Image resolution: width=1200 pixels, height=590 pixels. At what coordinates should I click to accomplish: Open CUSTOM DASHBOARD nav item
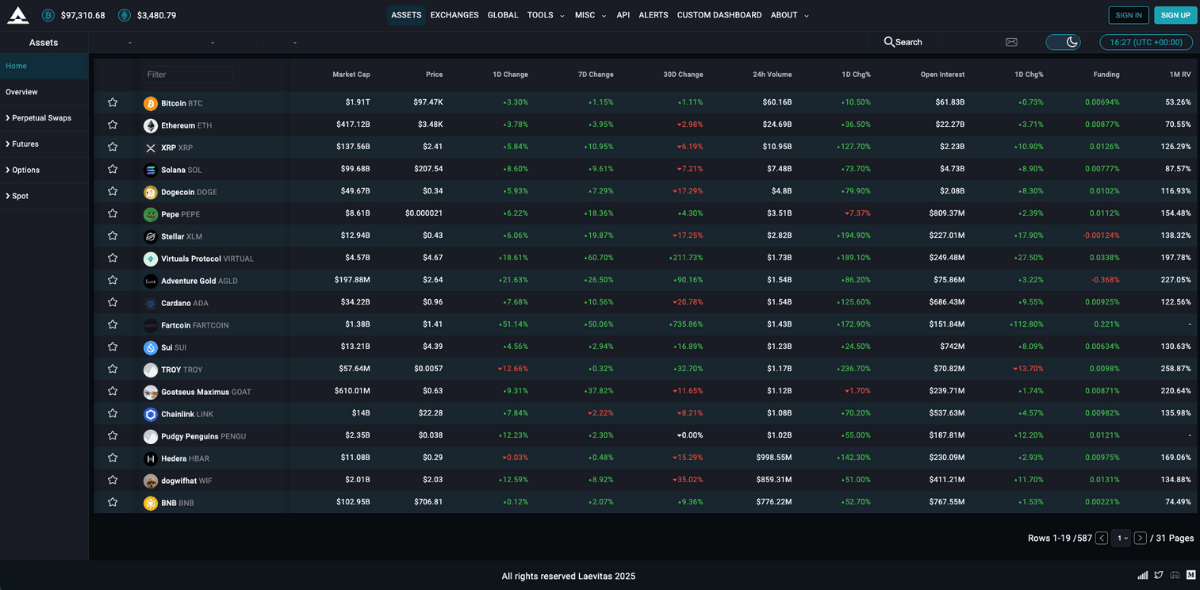(719, 15)
